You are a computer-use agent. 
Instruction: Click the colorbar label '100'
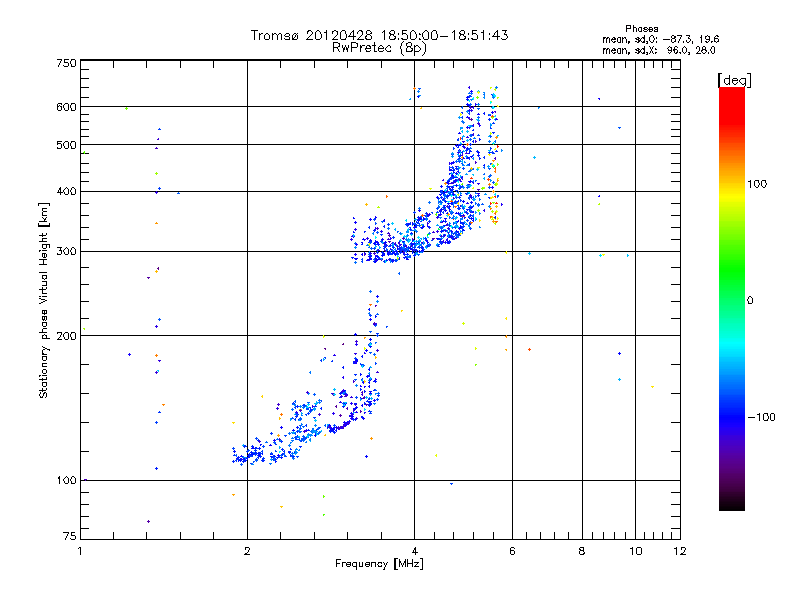[x=757, y=184]
